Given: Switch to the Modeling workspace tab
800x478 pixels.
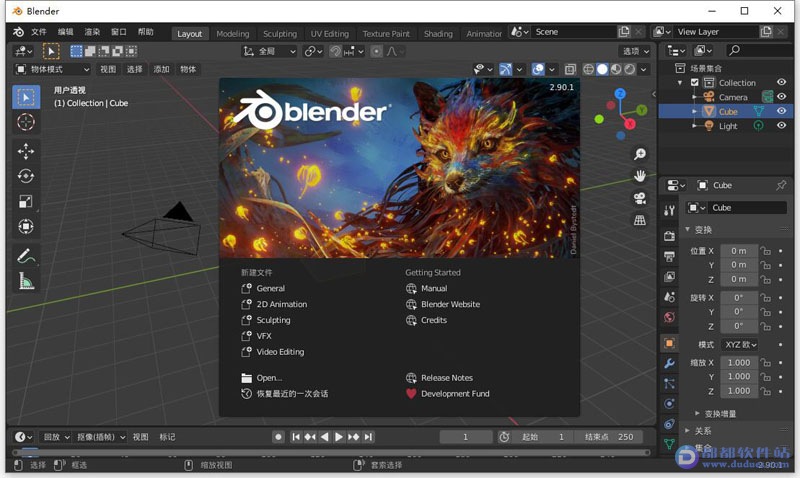Looking at the screenshot, I should (233, 34).
